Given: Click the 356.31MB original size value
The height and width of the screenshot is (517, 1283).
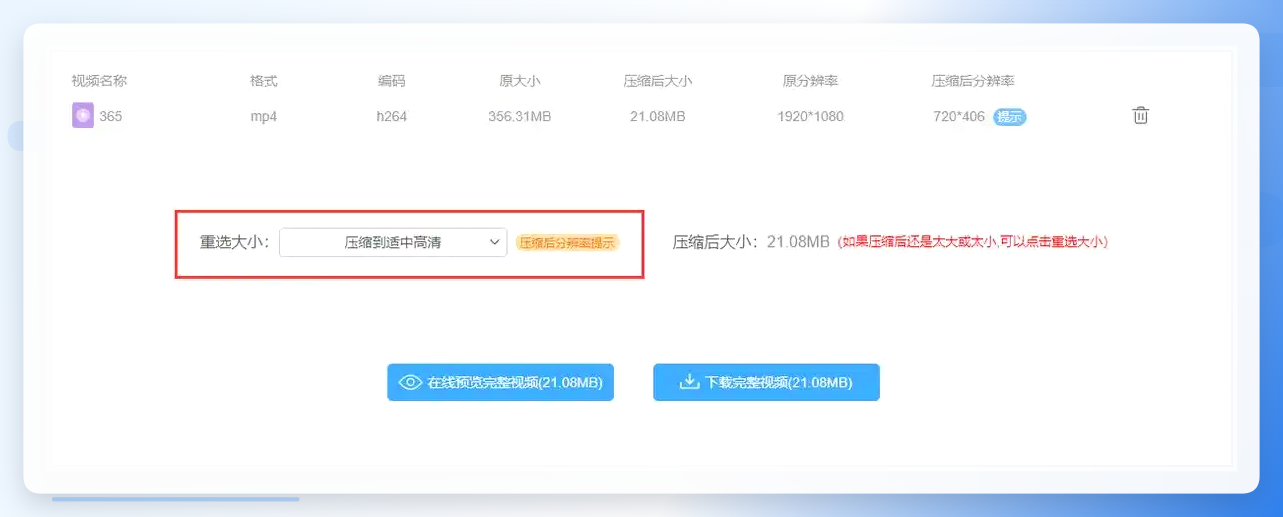Looking at the screenshot, I should tap(520, 117).
